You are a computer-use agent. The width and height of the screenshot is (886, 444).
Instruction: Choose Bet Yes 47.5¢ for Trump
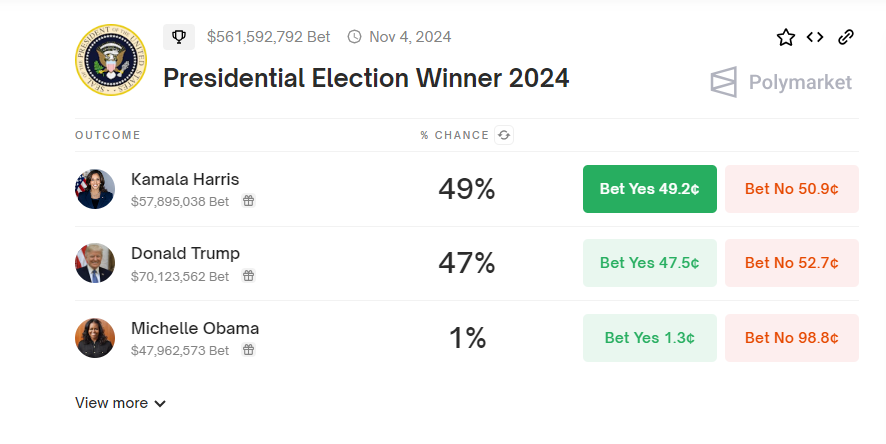pyautogui.click(x=649, y=263)
